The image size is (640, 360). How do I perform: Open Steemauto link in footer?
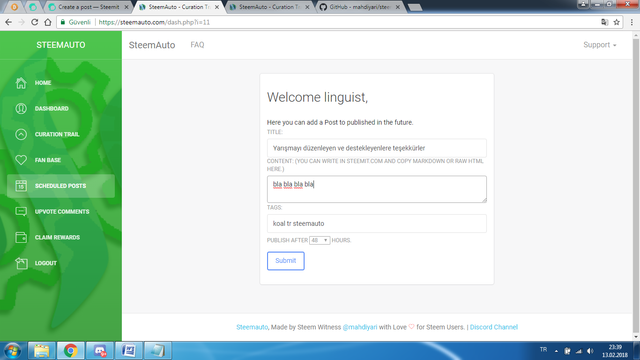252,327
